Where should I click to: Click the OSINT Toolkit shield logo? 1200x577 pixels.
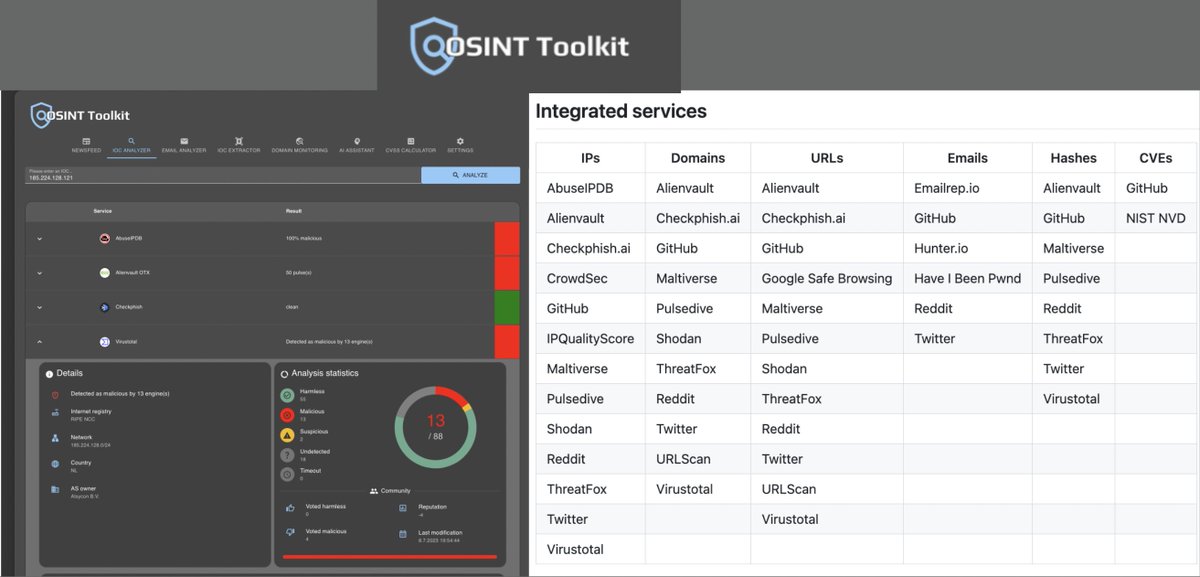40,114
